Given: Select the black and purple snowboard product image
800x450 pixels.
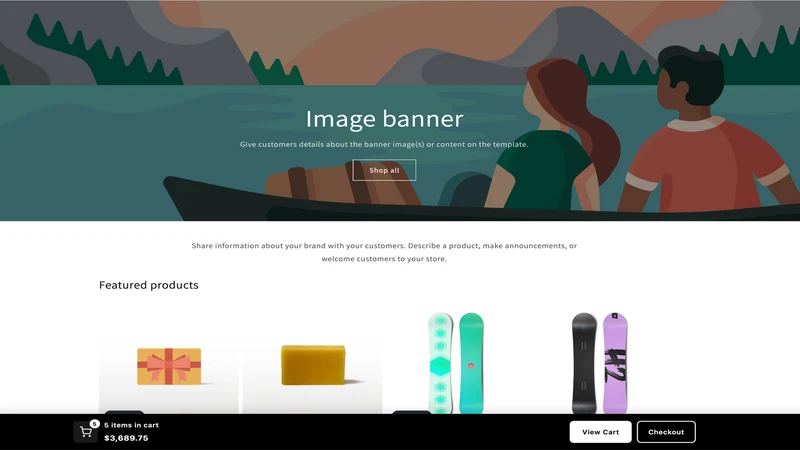Looking at the screenshot, I should (599, 363).
